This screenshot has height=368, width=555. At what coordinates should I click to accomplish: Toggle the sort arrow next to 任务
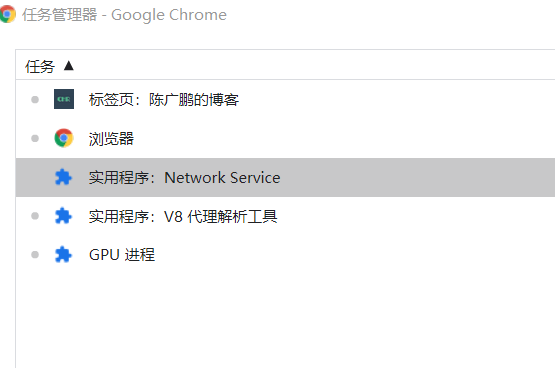pos(69,66)
